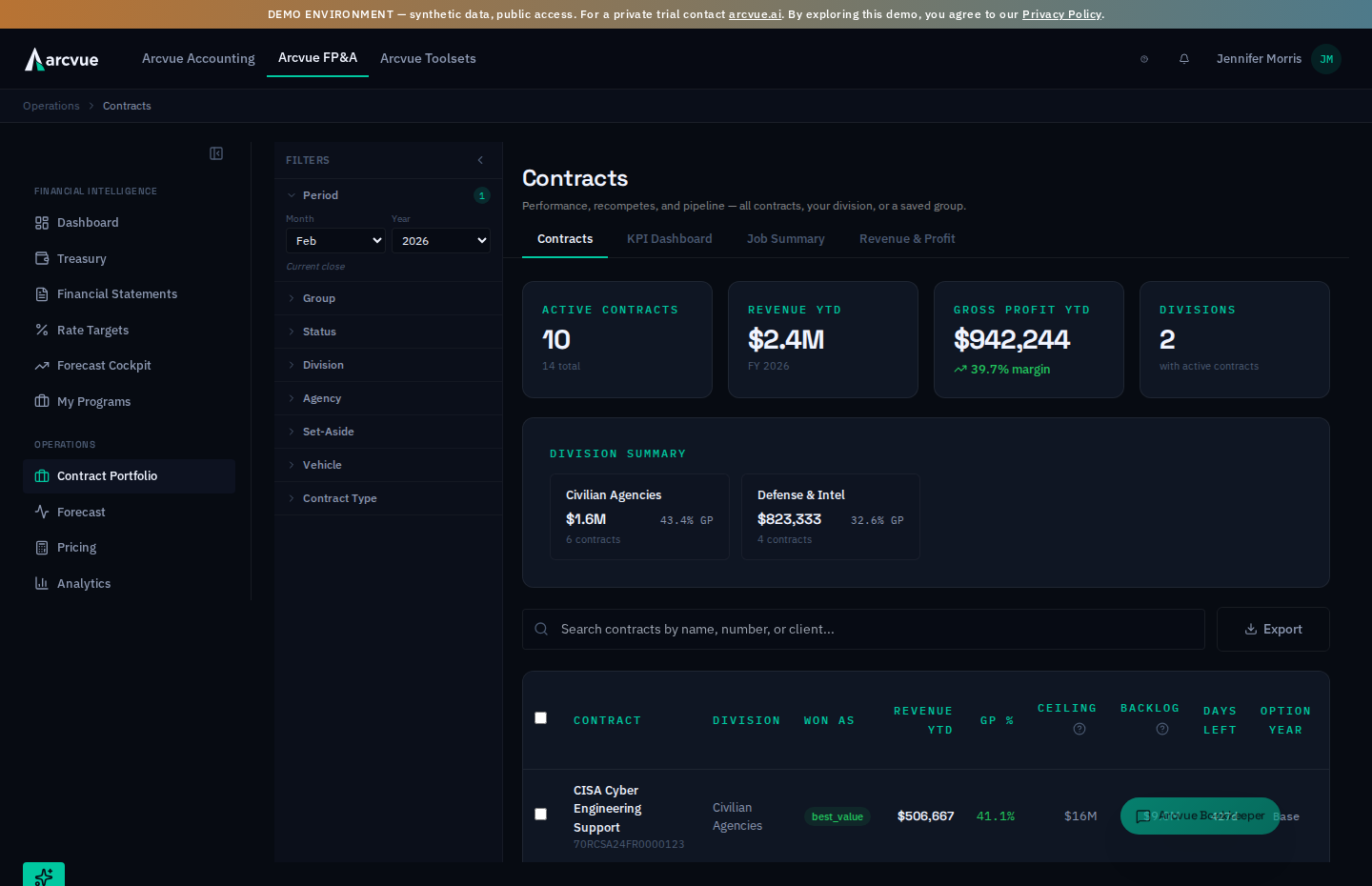
Task: Open the Privacy Policy link
Action: (x=1061, y=14)
